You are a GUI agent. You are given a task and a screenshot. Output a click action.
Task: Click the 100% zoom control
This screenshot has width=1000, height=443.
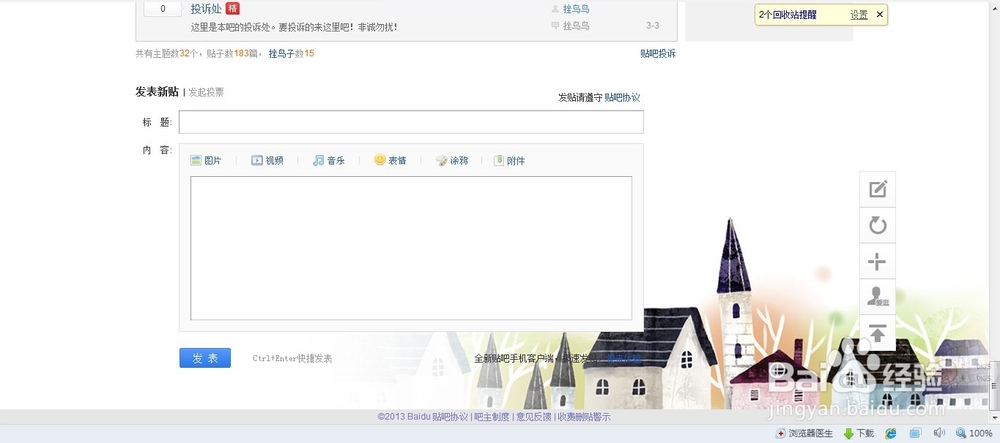pos(974,433)
